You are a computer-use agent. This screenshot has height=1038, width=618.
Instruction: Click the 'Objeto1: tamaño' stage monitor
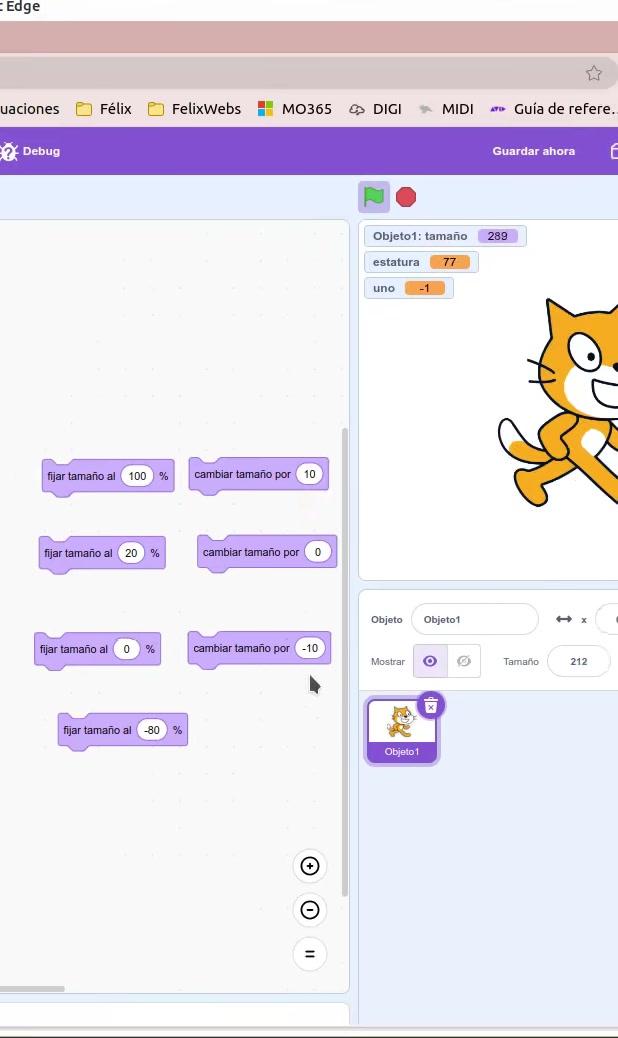(445, 236)
